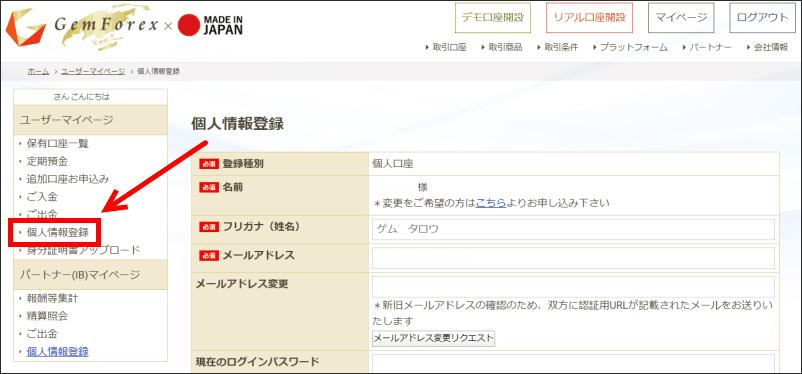Image resolution: width=802 pixels, height=374 pixels.
Task: Click the 個人情報登録 page heading
Action: pos(237,124)
